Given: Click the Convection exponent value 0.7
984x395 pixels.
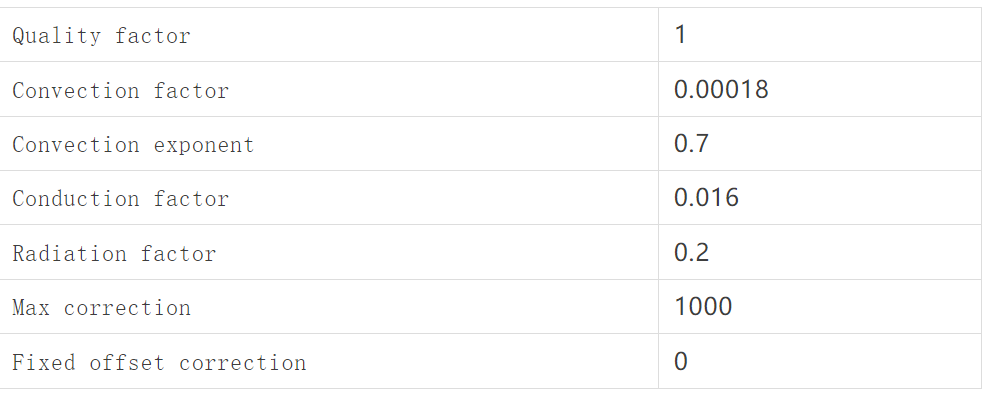Looking at the screenshot, I should (x=692, y=143).
